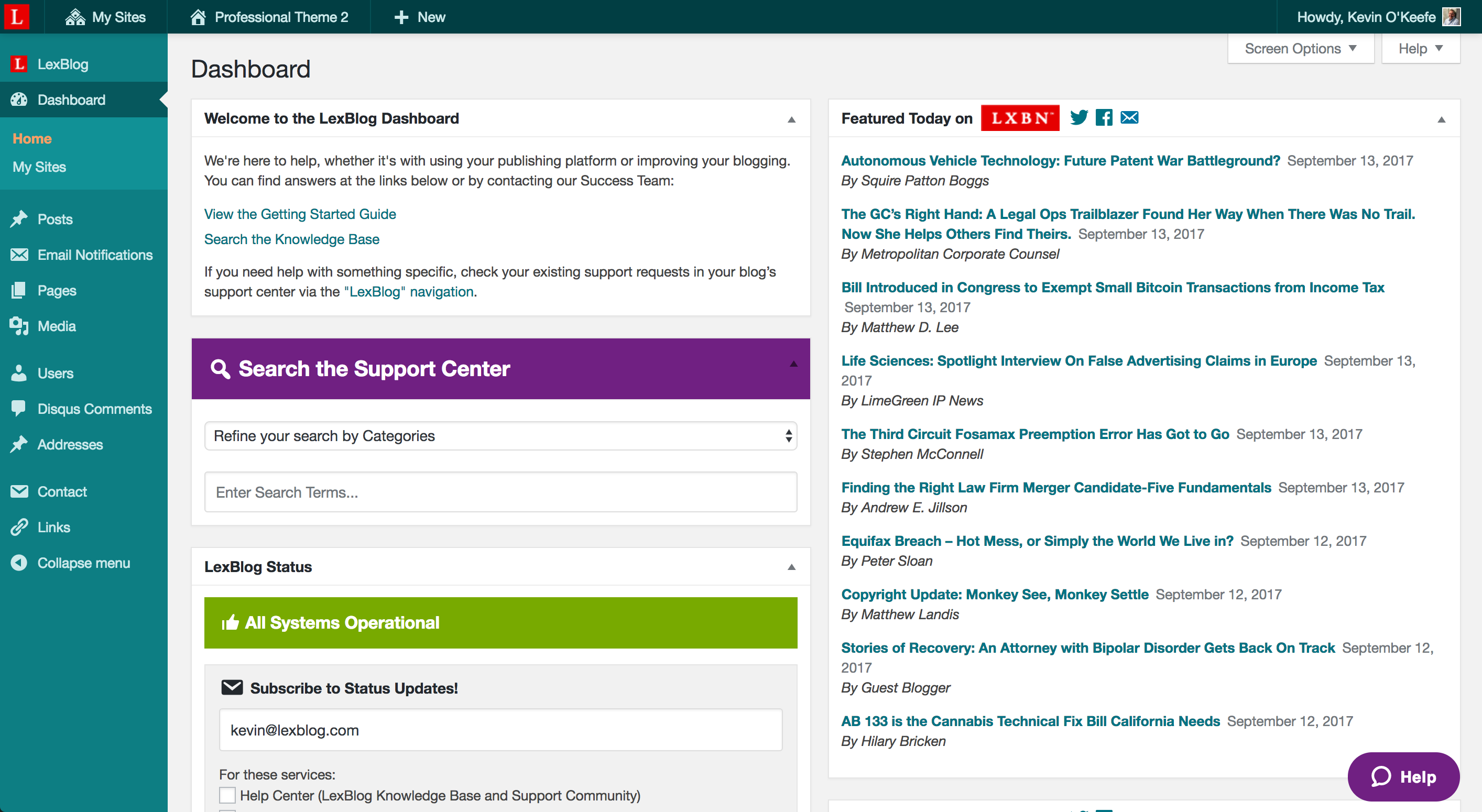The height and width of the screenshot is (812, 1482).
Task: Open The GC's Right Hand article
Action: (x=1128, y=224)
